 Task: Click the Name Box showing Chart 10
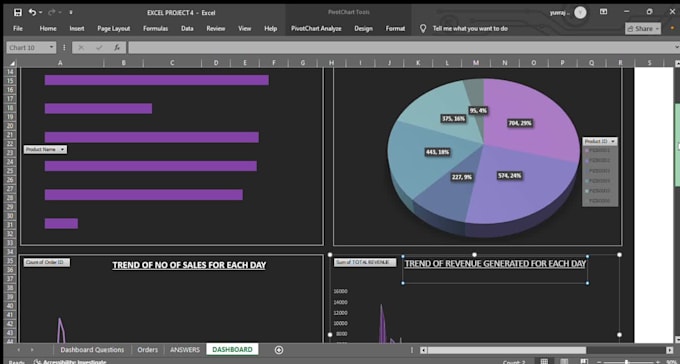pyautogui.click(x=26, y=48)
